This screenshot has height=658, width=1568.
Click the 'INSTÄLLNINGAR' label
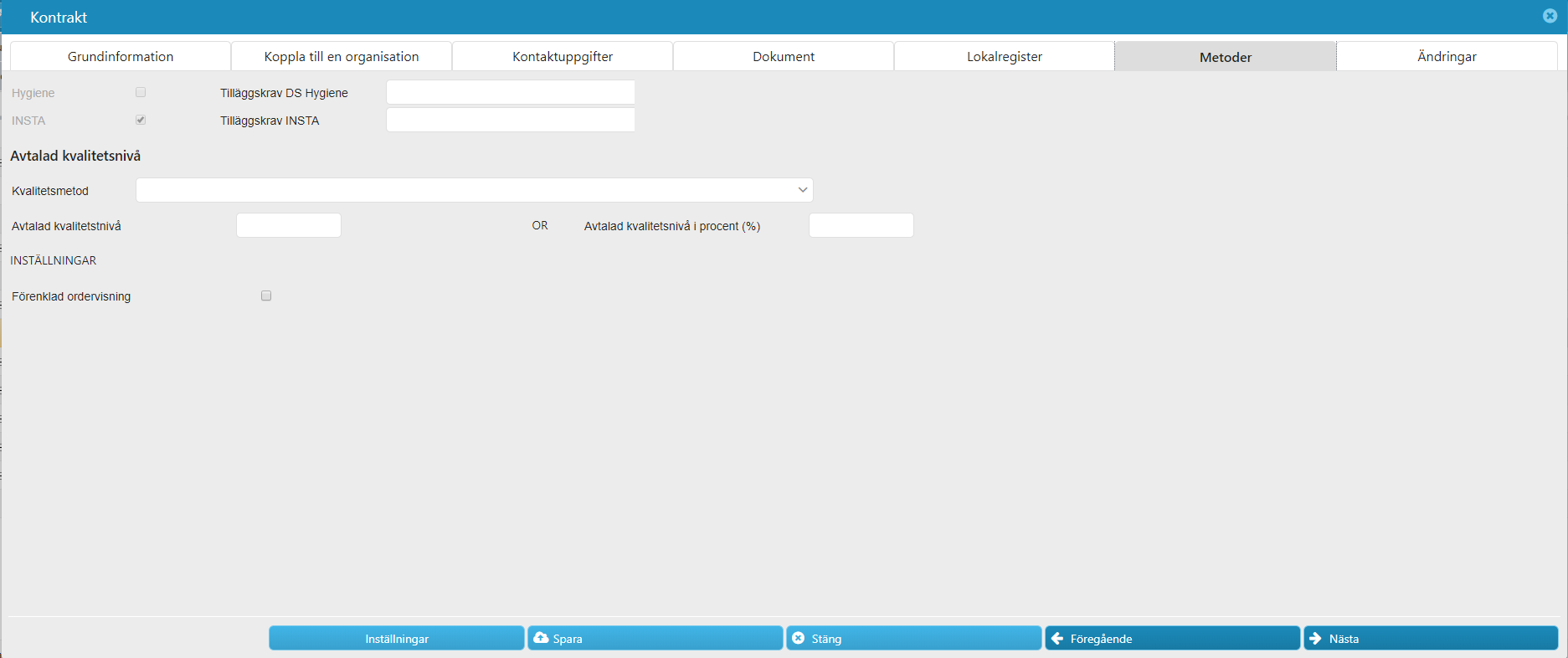tap(54, 260)
